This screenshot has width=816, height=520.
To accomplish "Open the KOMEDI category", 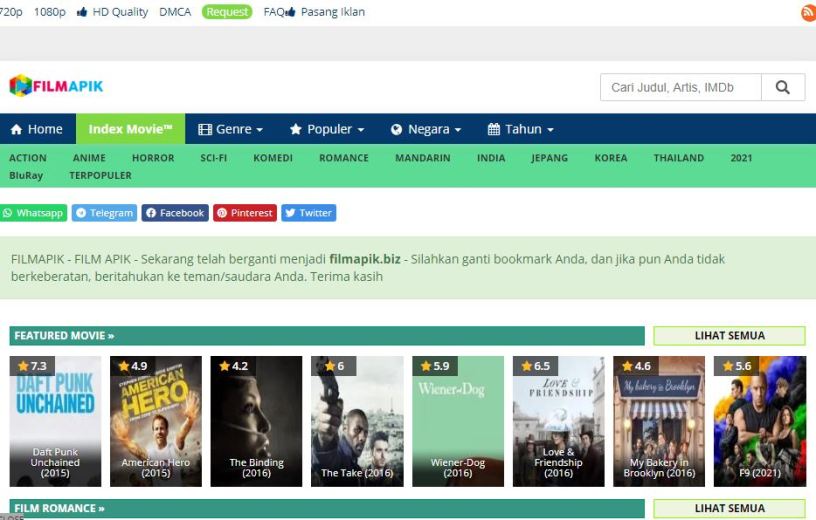I will click(x=273, y=158).
